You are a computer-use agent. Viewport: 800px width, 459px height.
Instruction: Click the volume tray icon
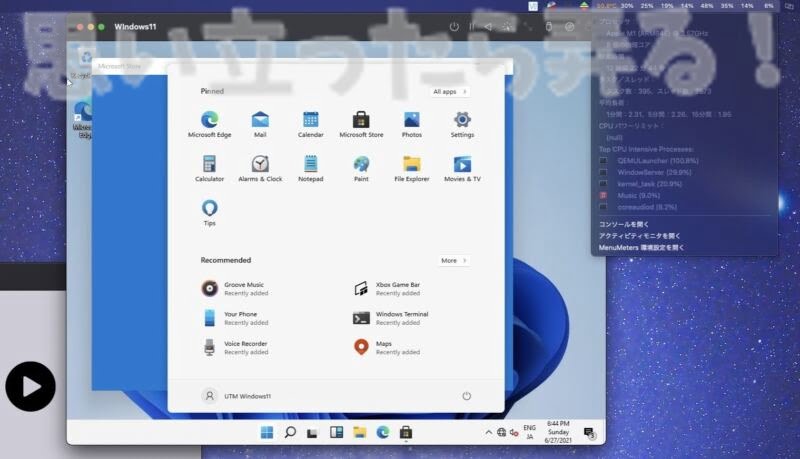514,432
